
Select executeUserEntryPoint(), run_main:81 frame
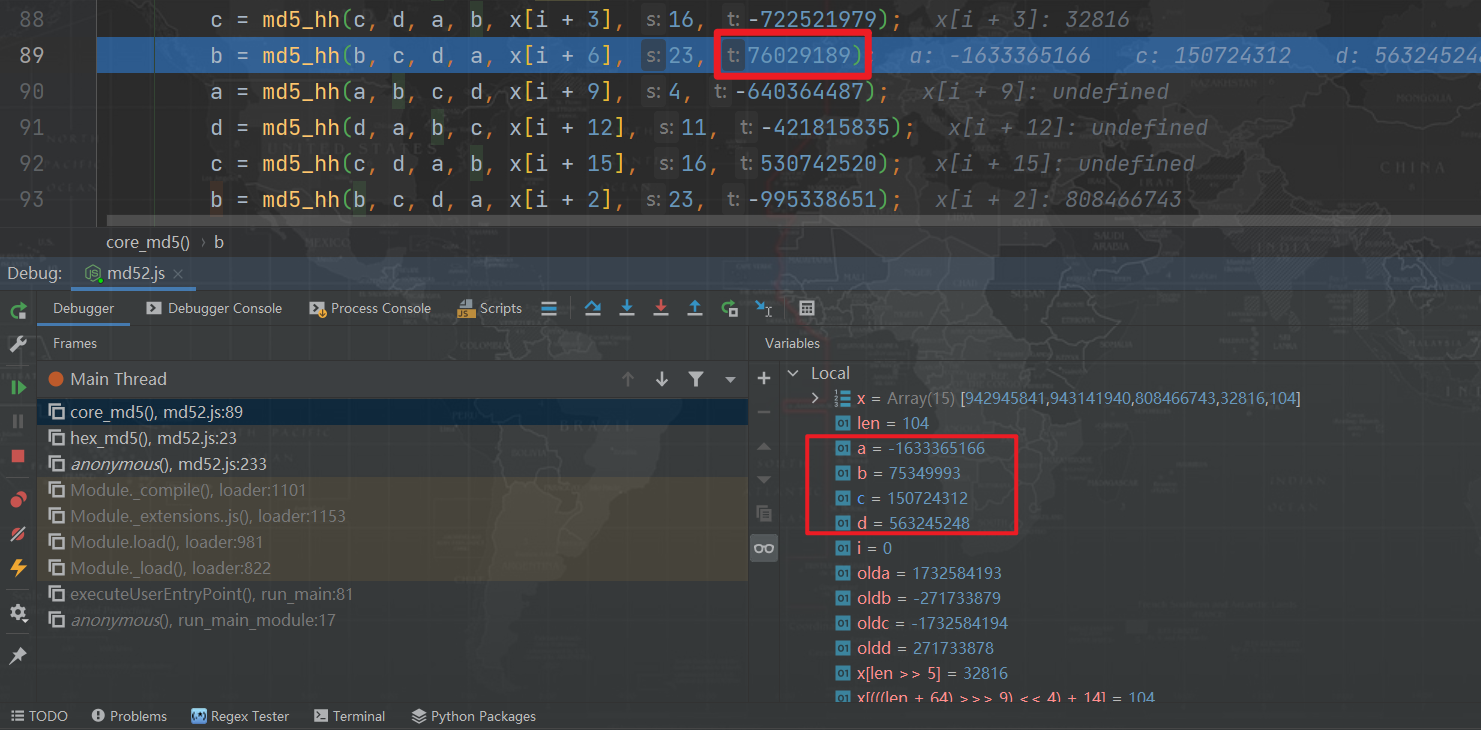pos(393,594)
